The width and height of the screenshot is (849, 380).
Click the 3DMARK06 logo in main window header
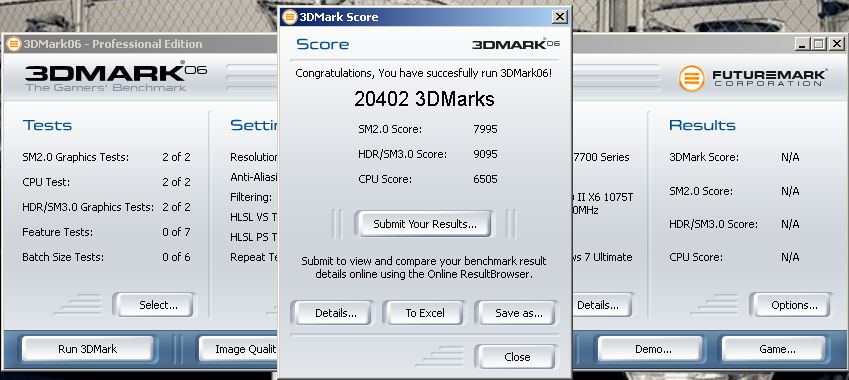point(116,72)
